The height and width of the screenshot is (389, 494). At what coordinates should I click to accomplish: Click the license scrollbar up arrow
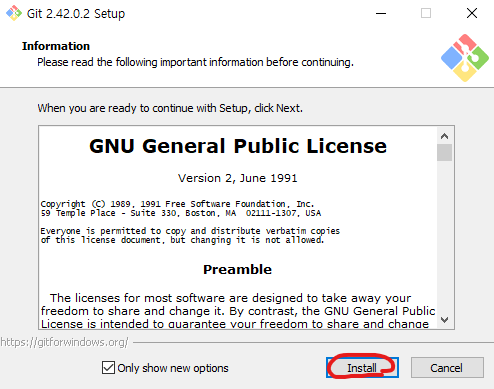[x=444, y=136]
